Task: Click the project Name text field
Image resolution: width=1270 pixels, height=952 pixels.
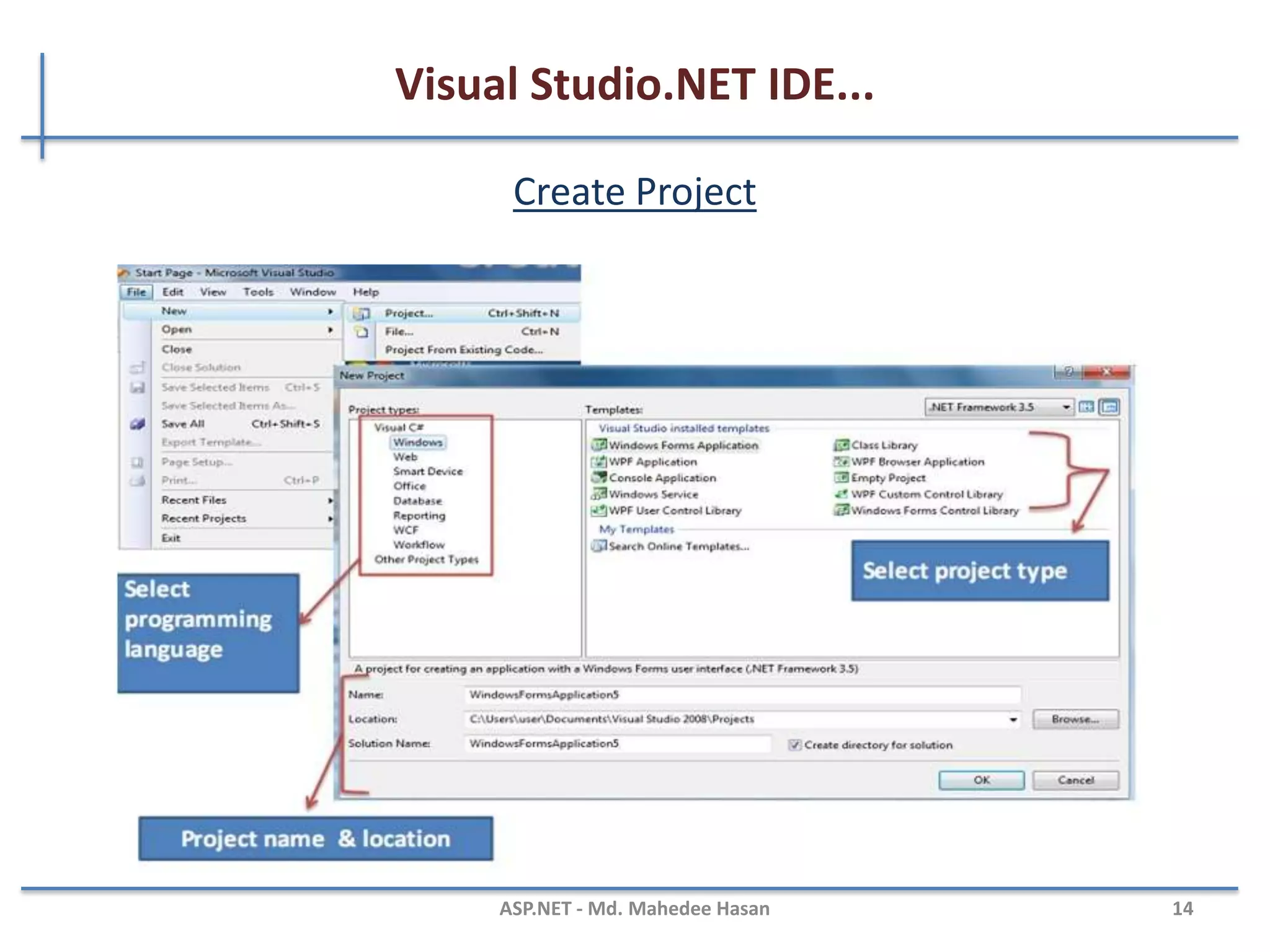Action: 741,695
